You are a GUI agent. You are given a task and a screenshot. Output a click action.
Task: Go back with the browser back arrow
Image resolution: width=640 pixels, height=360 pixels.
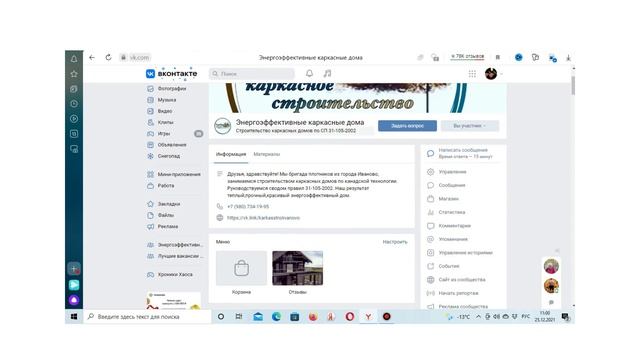click(92, 58)
